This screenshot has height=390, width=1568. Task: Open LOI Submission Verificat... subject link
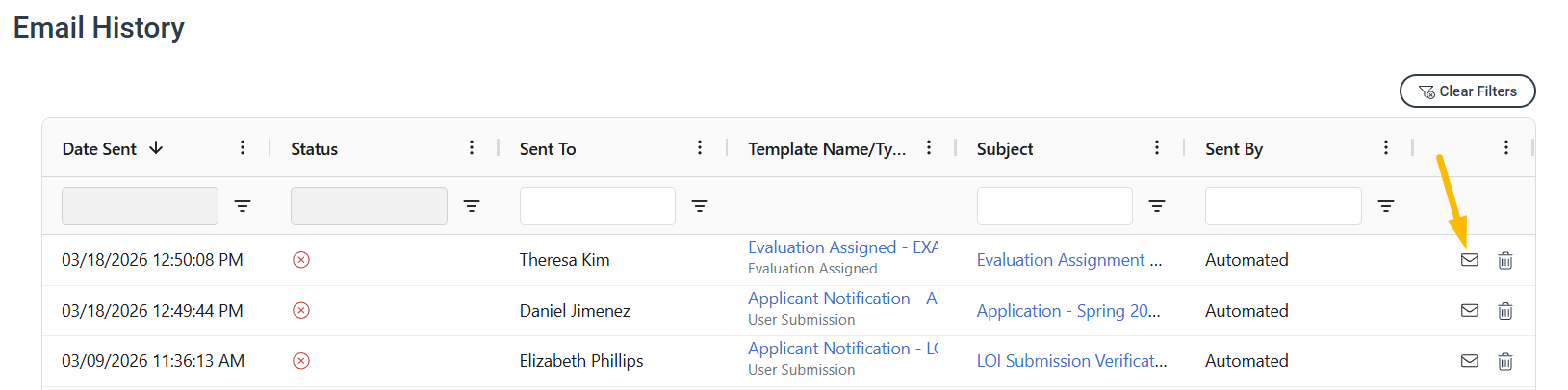coord(1071,361)
